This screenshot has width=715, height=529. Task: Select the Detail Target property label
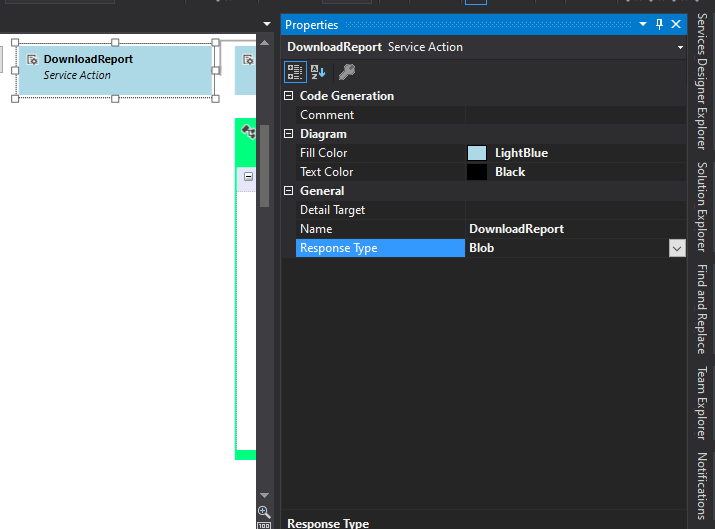pyautogui.click(x=332, y=210)
